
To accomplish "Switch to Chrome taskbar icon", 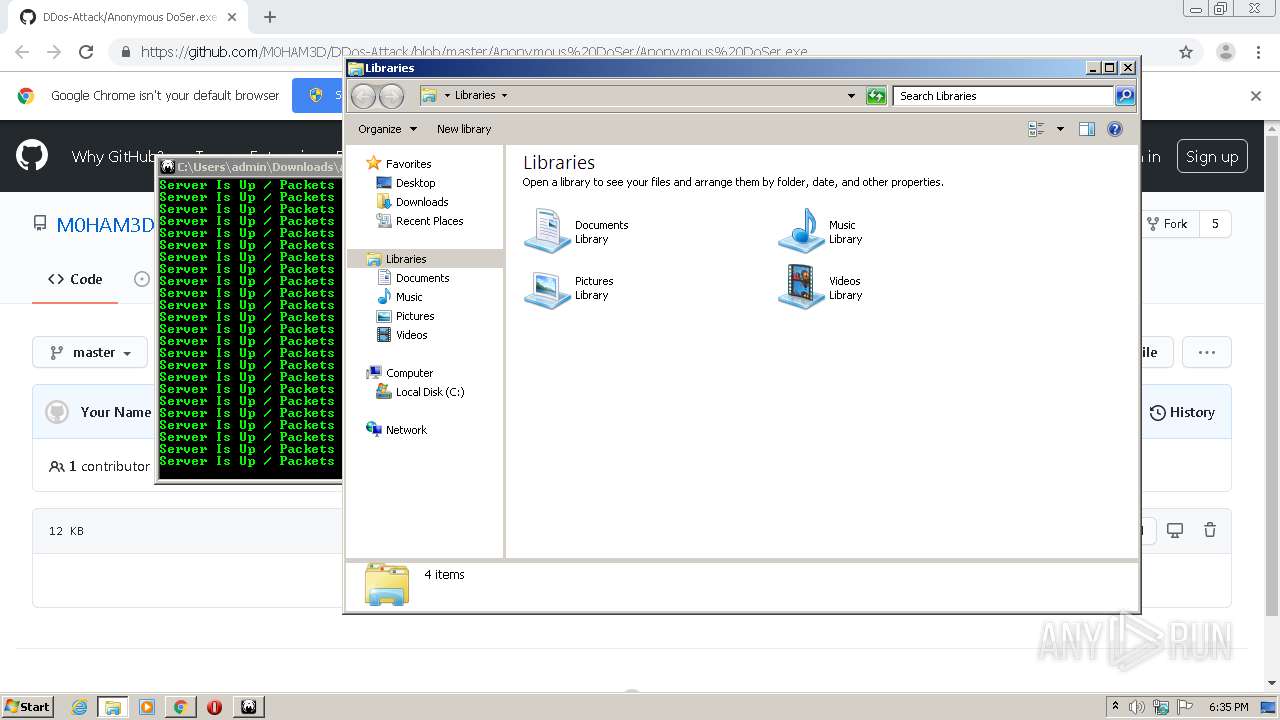I will (180, 707).
